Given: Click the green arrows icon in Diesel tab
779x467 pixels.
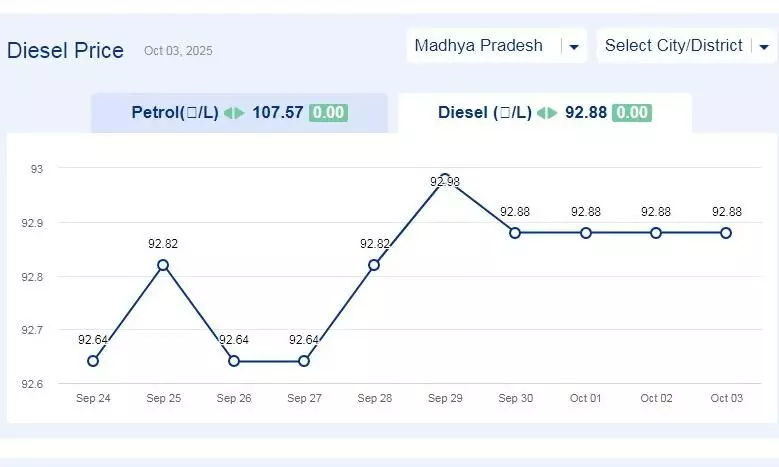Looking at the screenshot, I should (547, 113).
